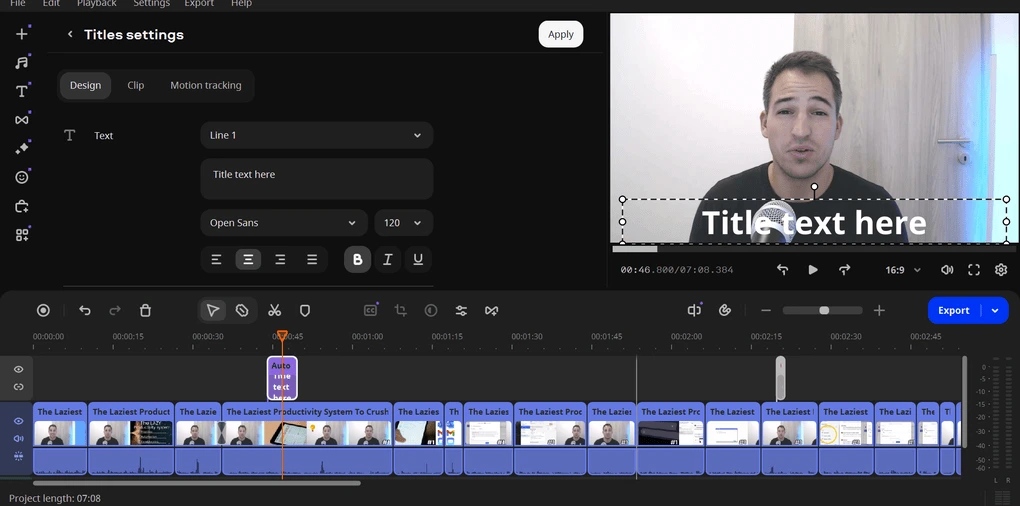Image resolution: width=1020 pixels, height=506 pixels.
Task: Step forward one frame in preview
Action: (x=844, y=270)
